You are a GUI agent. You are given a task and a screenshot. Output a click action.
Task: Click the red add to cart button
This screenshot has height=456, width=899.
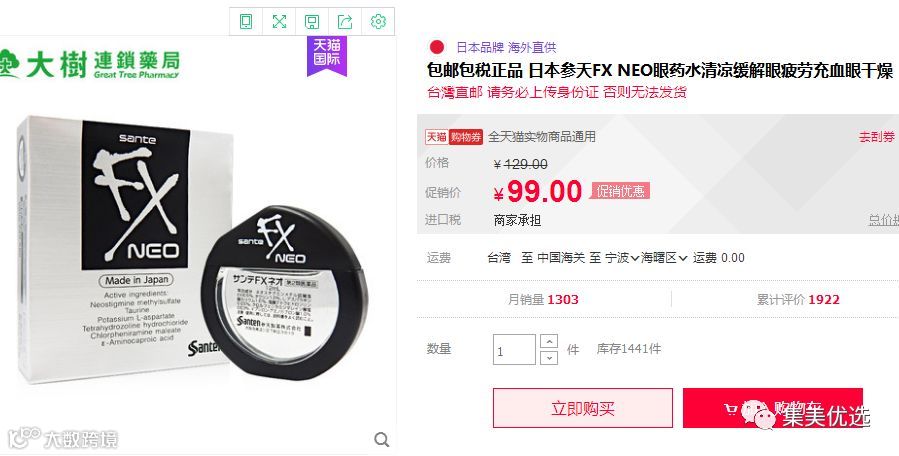tap(772, 408)
